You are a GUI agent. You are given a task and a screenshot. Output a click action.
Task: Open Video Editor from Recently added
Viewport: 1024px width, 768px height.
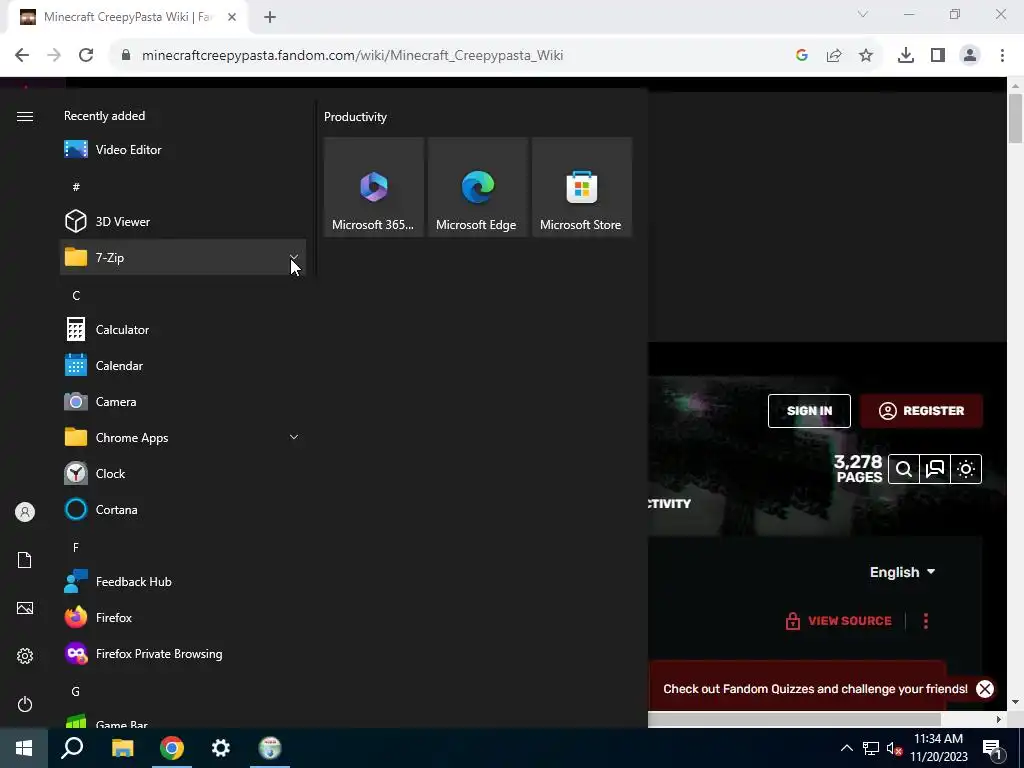click(x=183, y=150)
